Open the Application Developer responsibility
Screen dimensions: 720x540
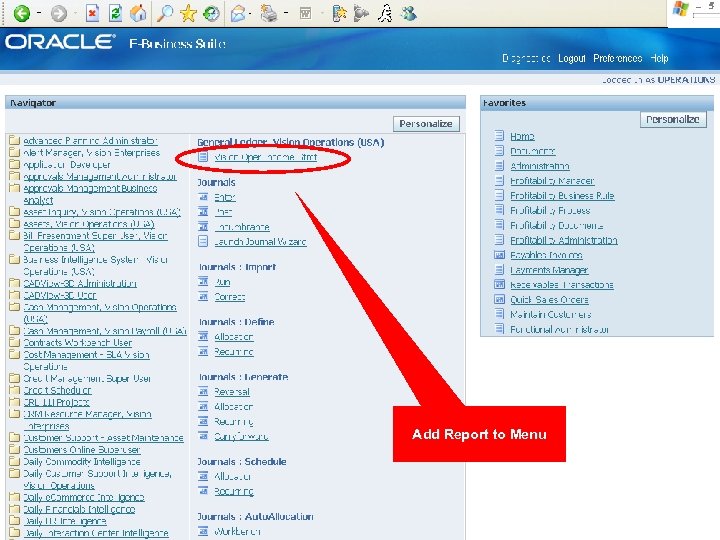67,164
